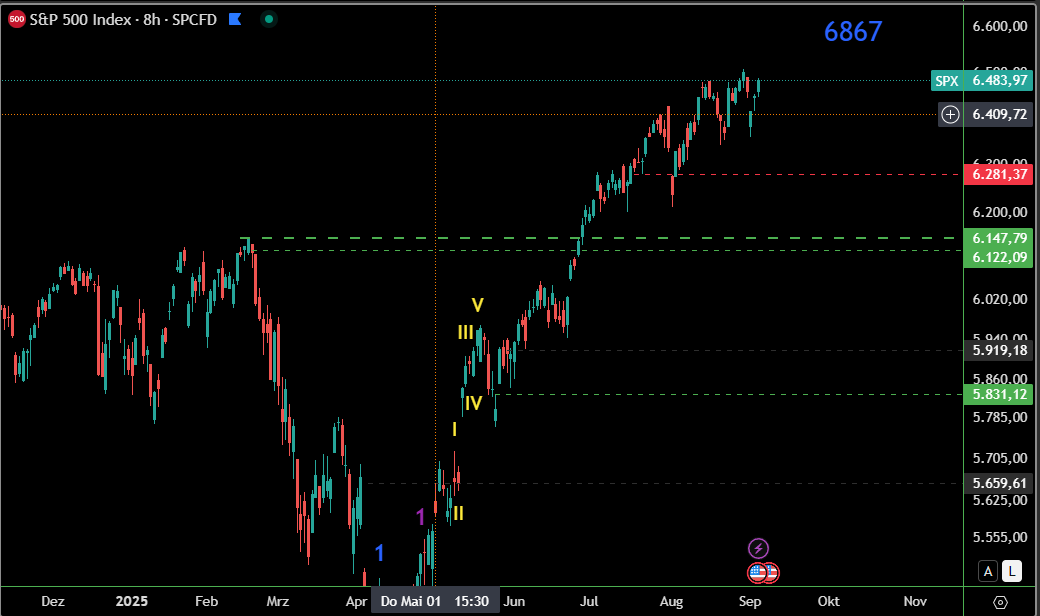This screenshot has height=616, width=1040.
Task: Select the green 6.147,79 price level label
Action: (999, 238)
